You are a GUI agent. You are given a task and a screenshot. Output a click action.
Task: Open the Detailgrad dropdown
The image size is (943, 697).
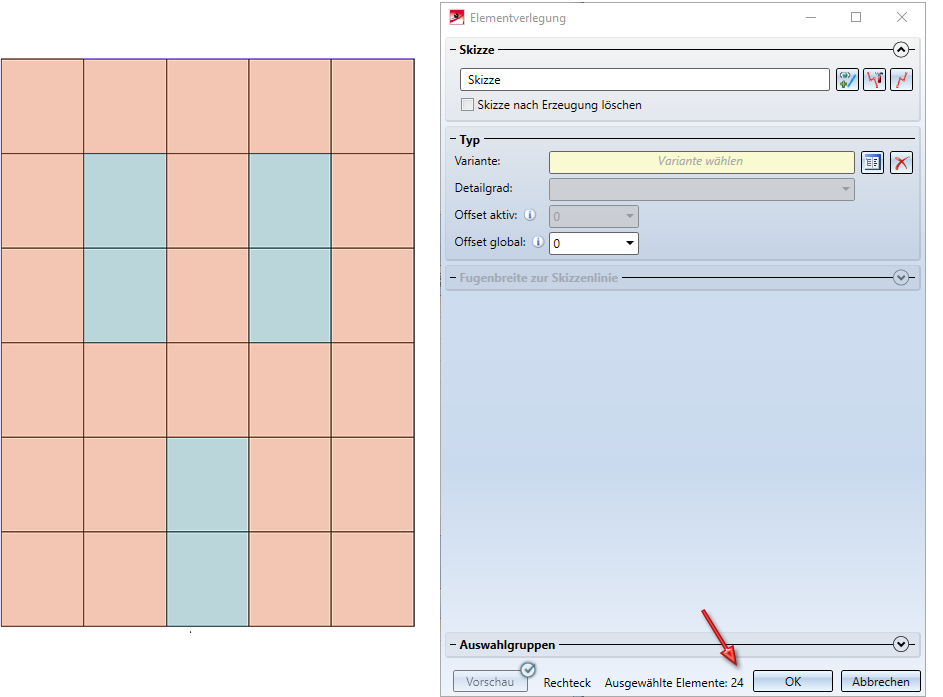[x=701, y=189]
